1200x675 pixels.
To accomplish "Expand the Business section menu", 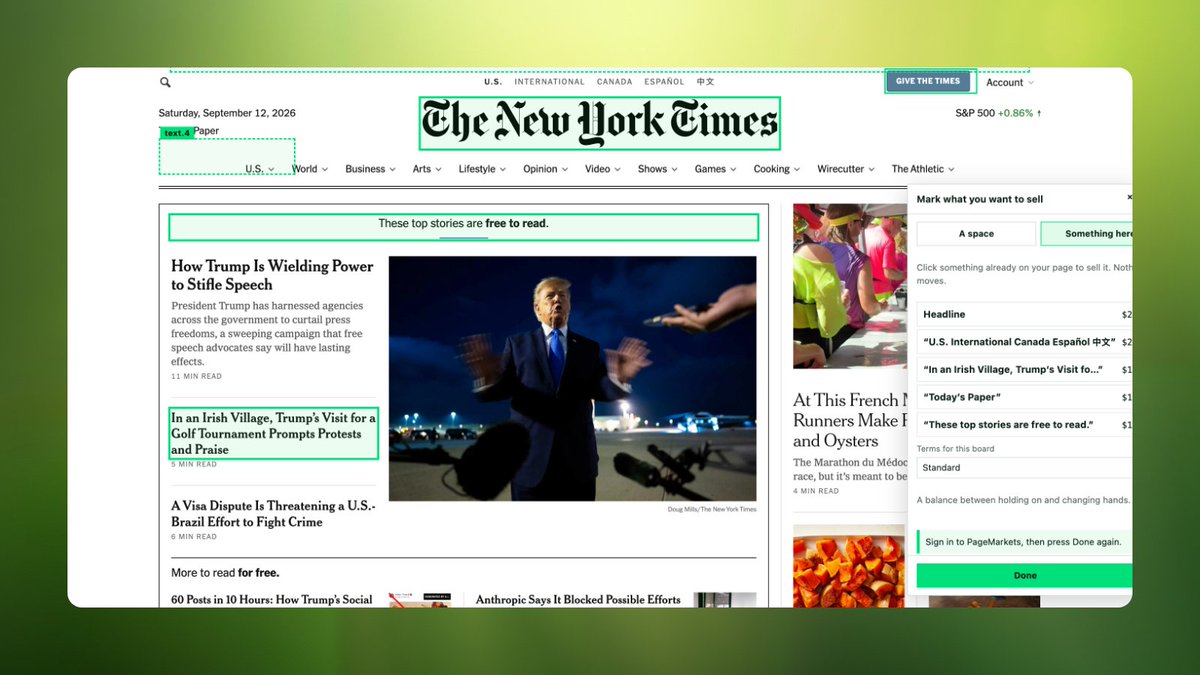I will [370, 169].
